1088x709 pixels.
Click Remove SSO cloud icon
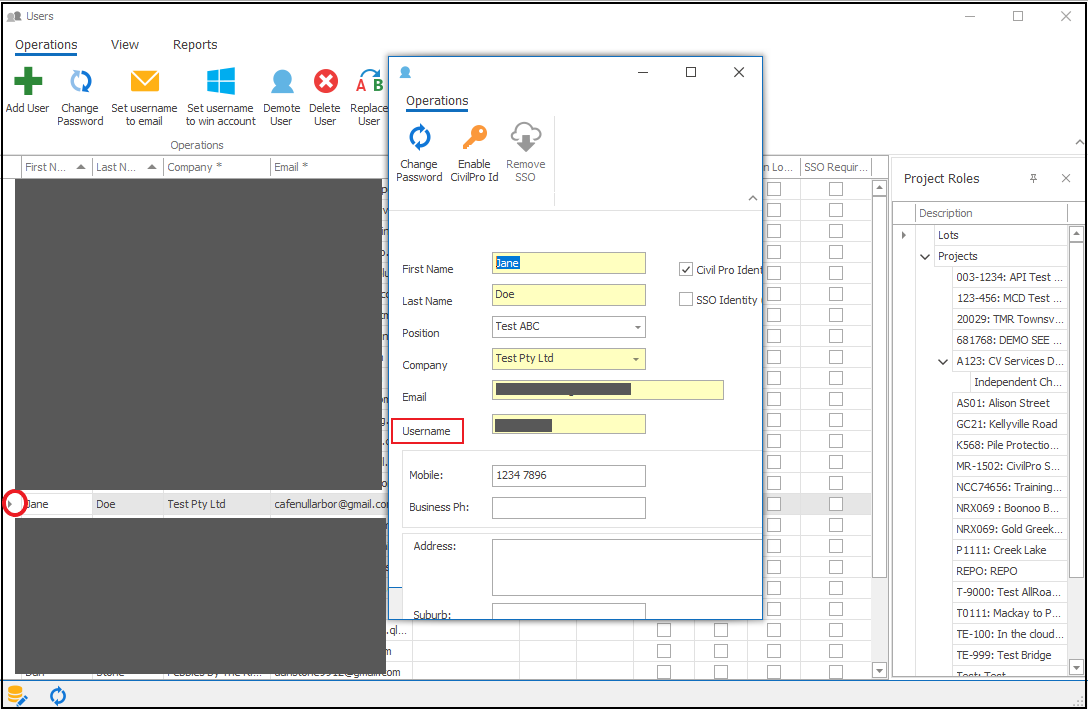(x=525, y=138)
